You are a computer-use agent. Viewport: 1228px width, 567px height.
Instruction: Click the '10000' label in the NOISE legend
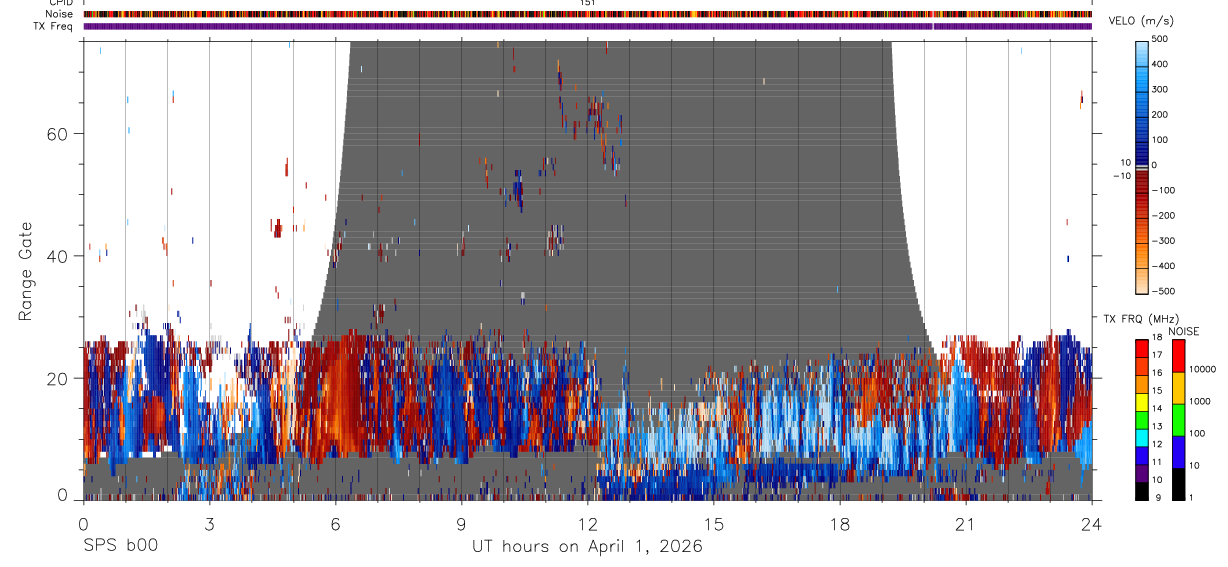click(1202, 369)
